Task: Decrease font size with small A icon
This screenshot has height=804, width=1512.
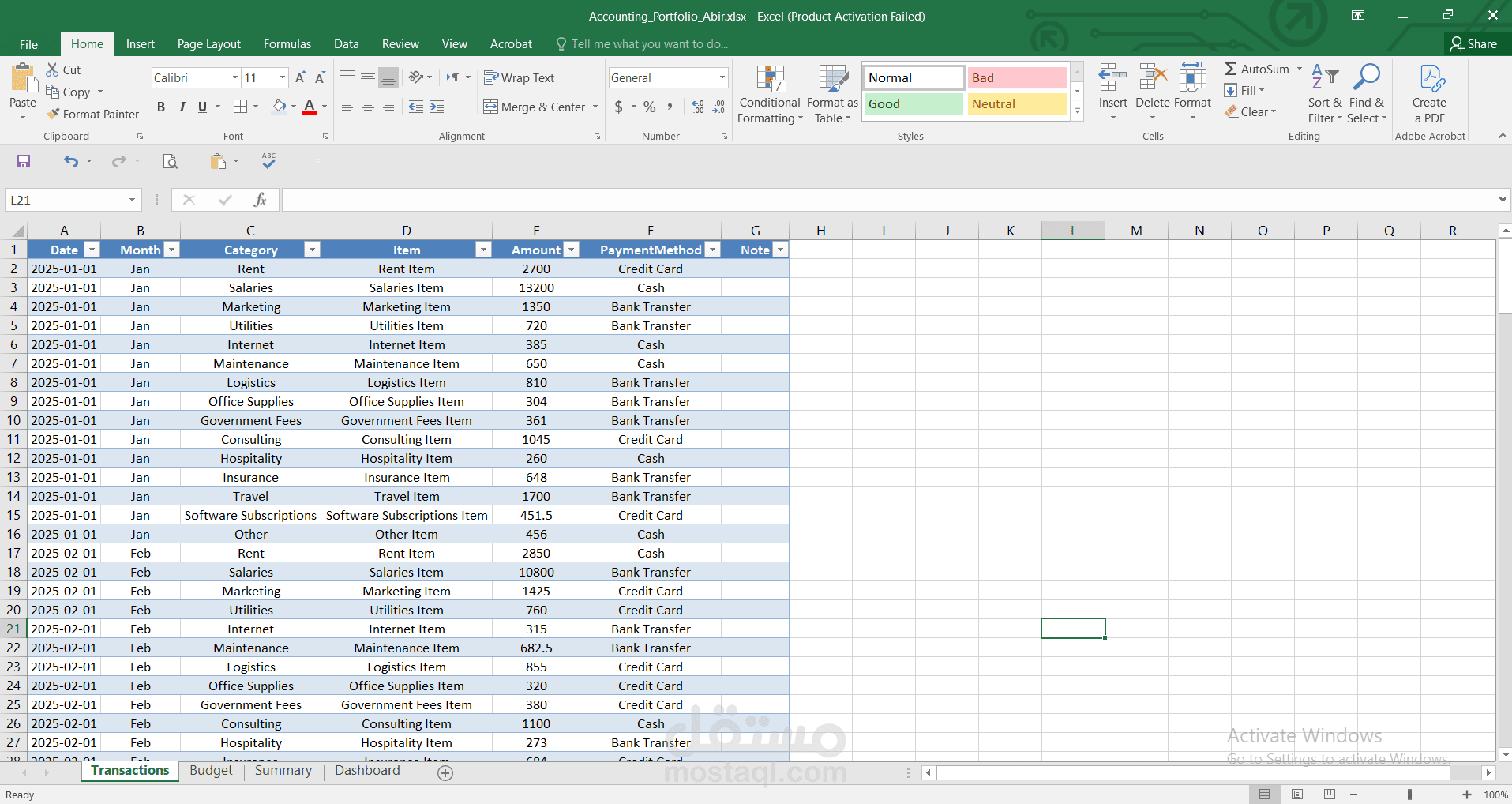Action: (x=320, y=77)
